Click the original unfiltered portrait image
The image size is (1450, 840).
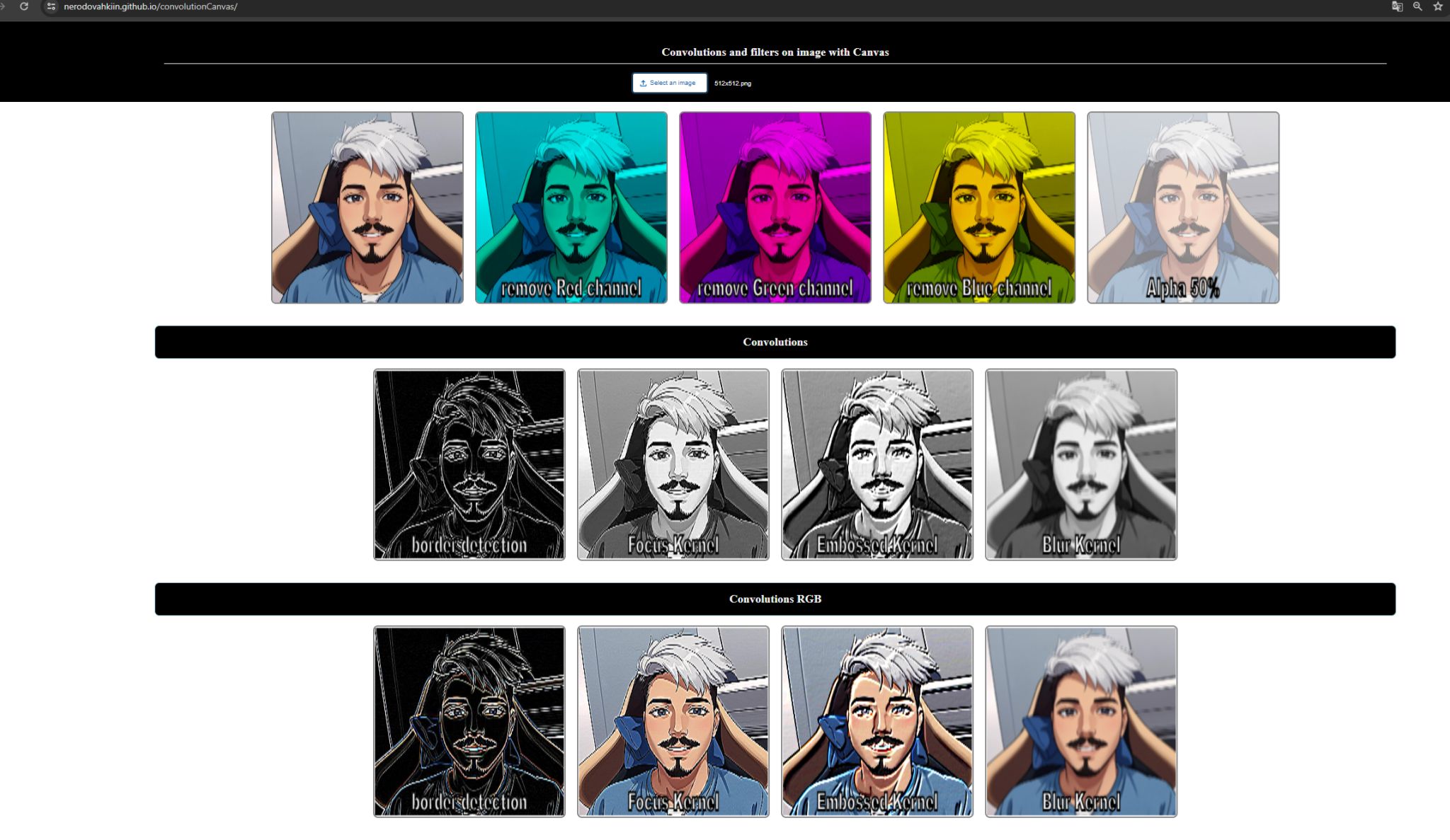367,207
